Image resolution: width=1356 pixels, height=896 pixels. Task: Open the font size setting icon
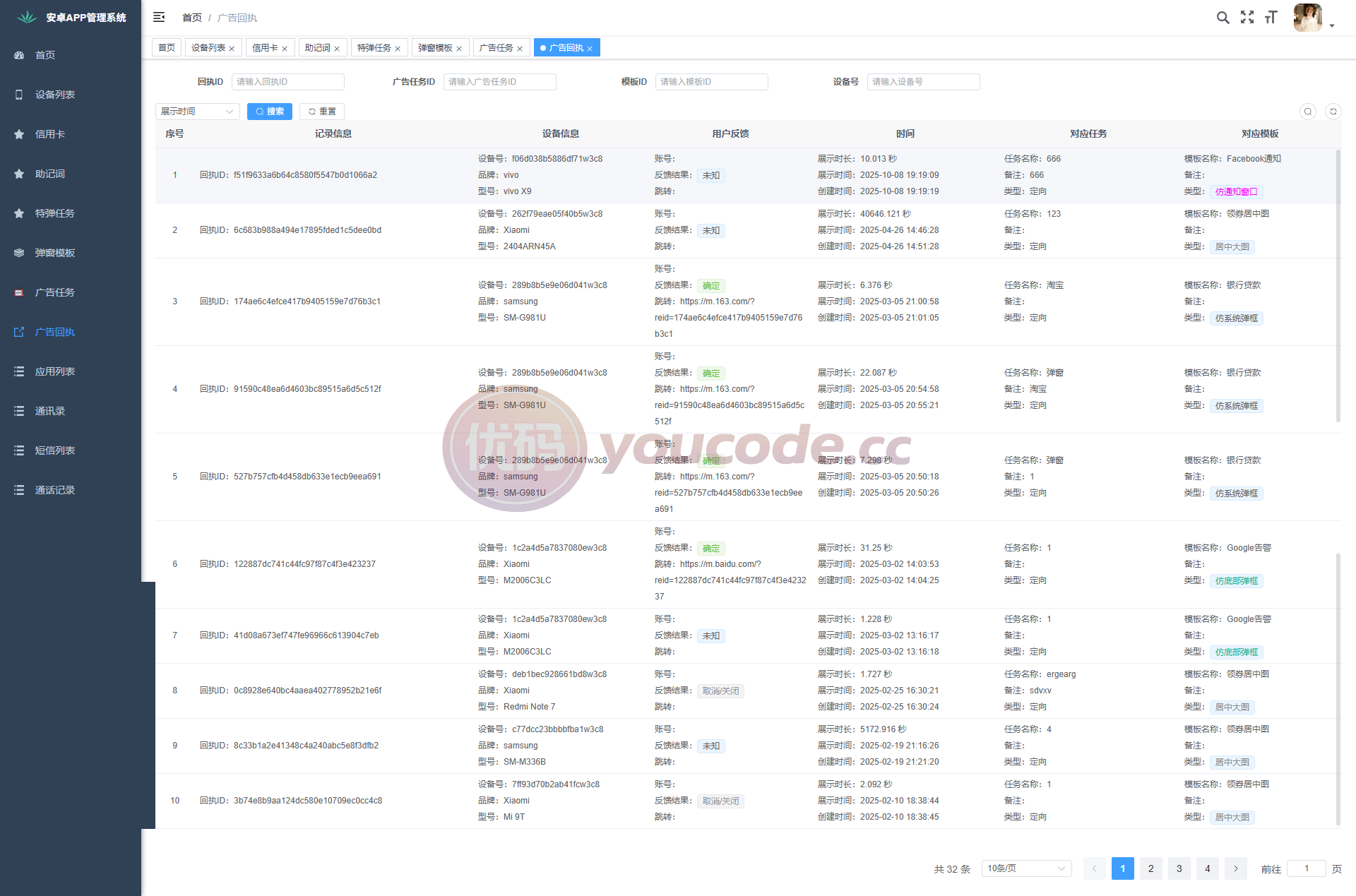point(1271,18)
